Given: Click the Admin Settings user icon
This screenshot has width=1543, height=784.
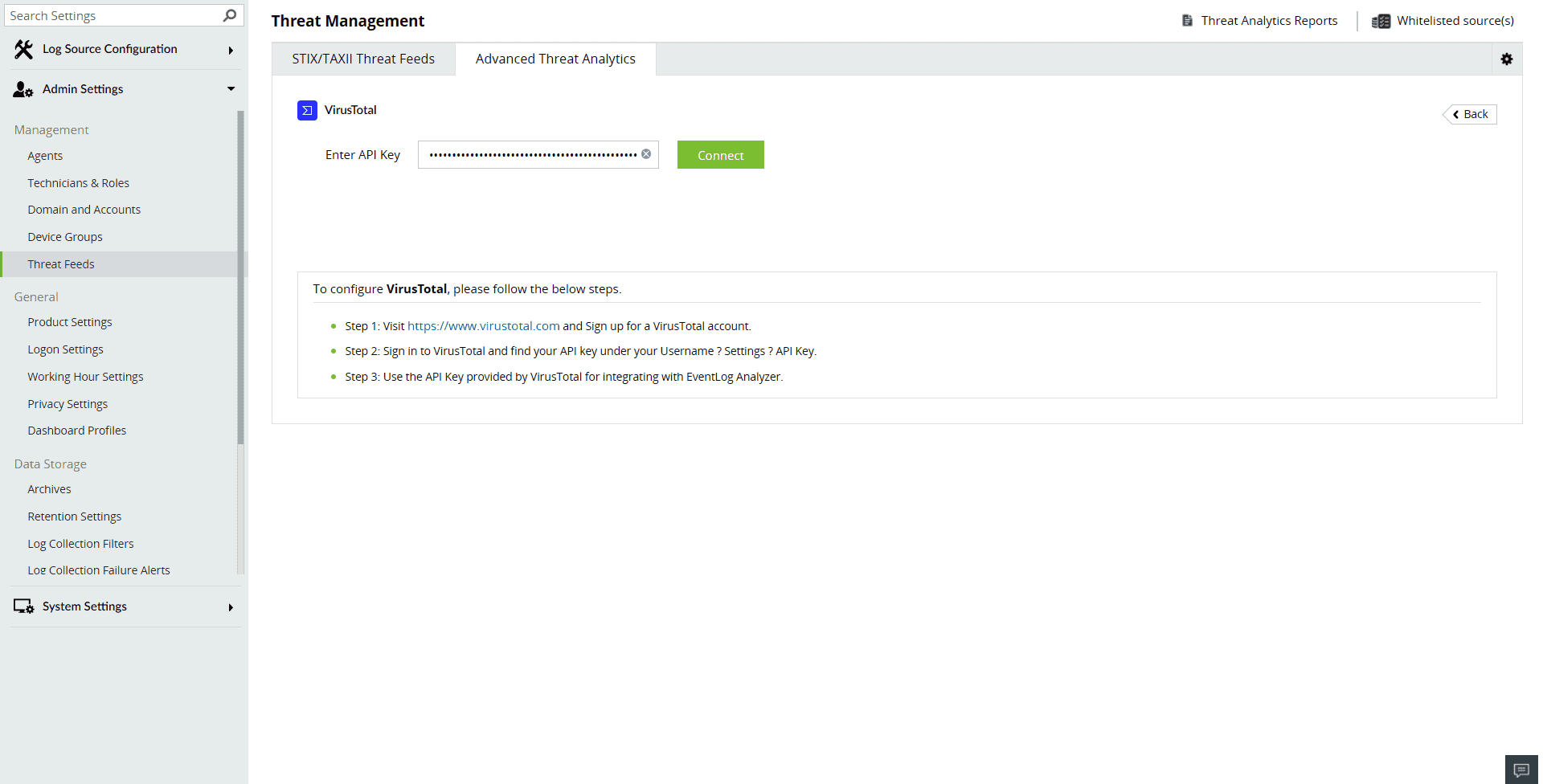Looking at the screenshot, I should click(x=23, y=89).
